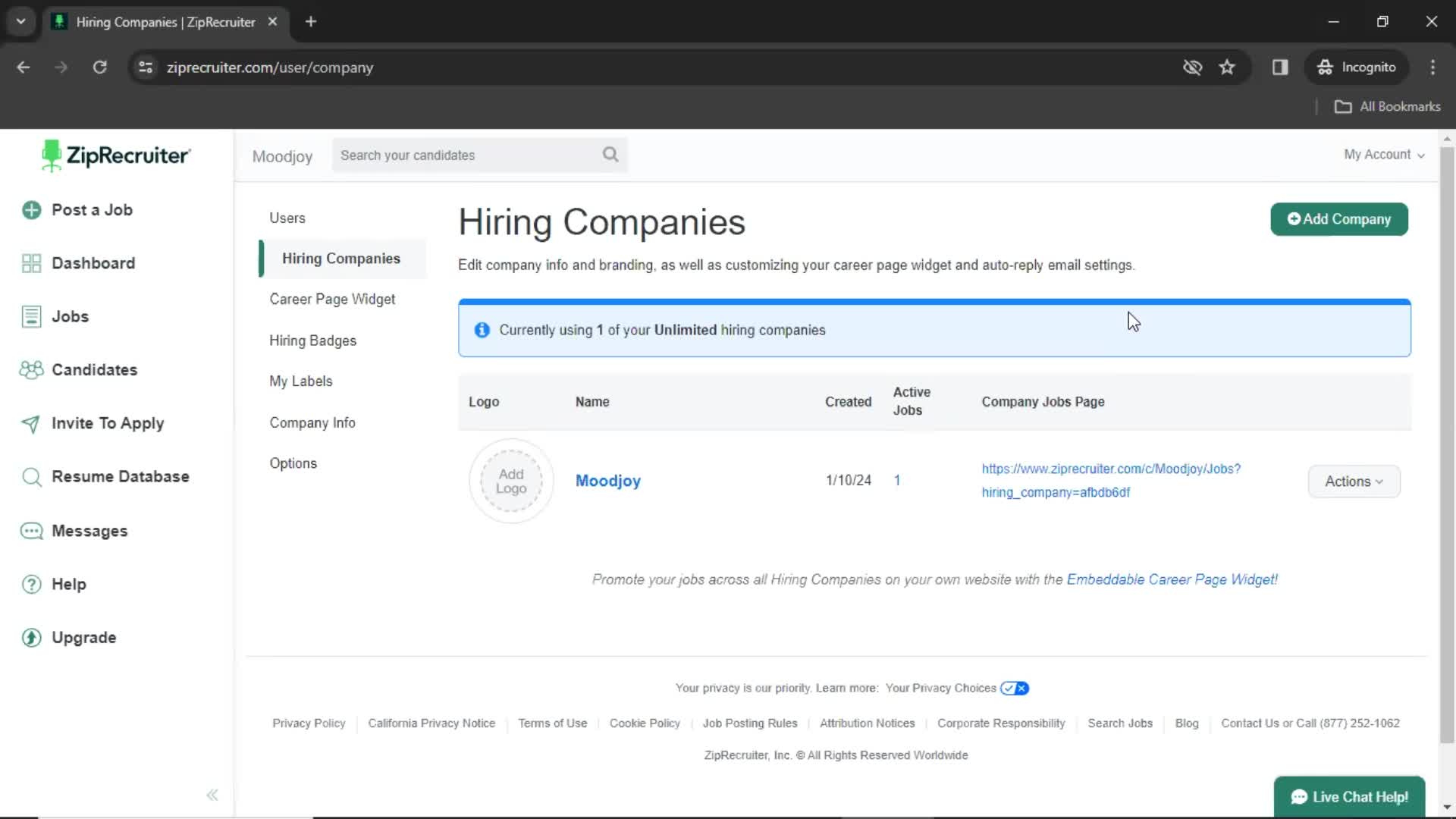Open My Labels section

coord(300,381)
